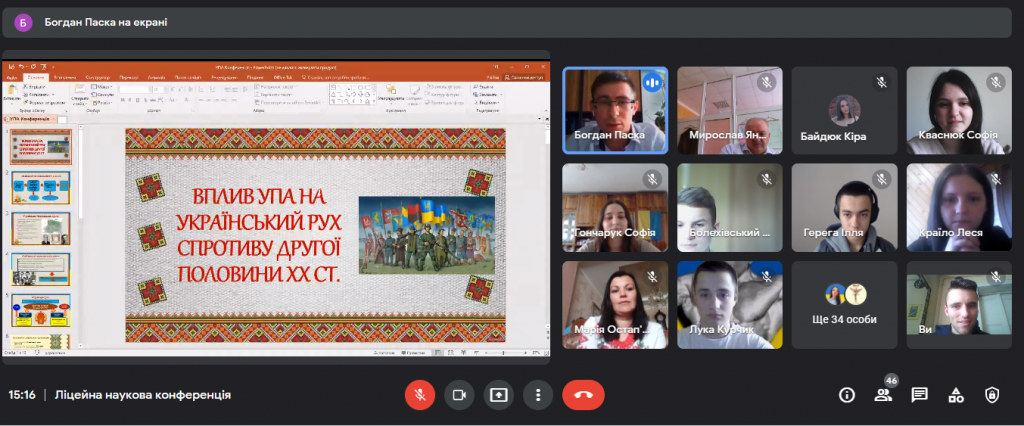Open the chat panel icon
1024x426 pixels.
(x=919, y=395)
